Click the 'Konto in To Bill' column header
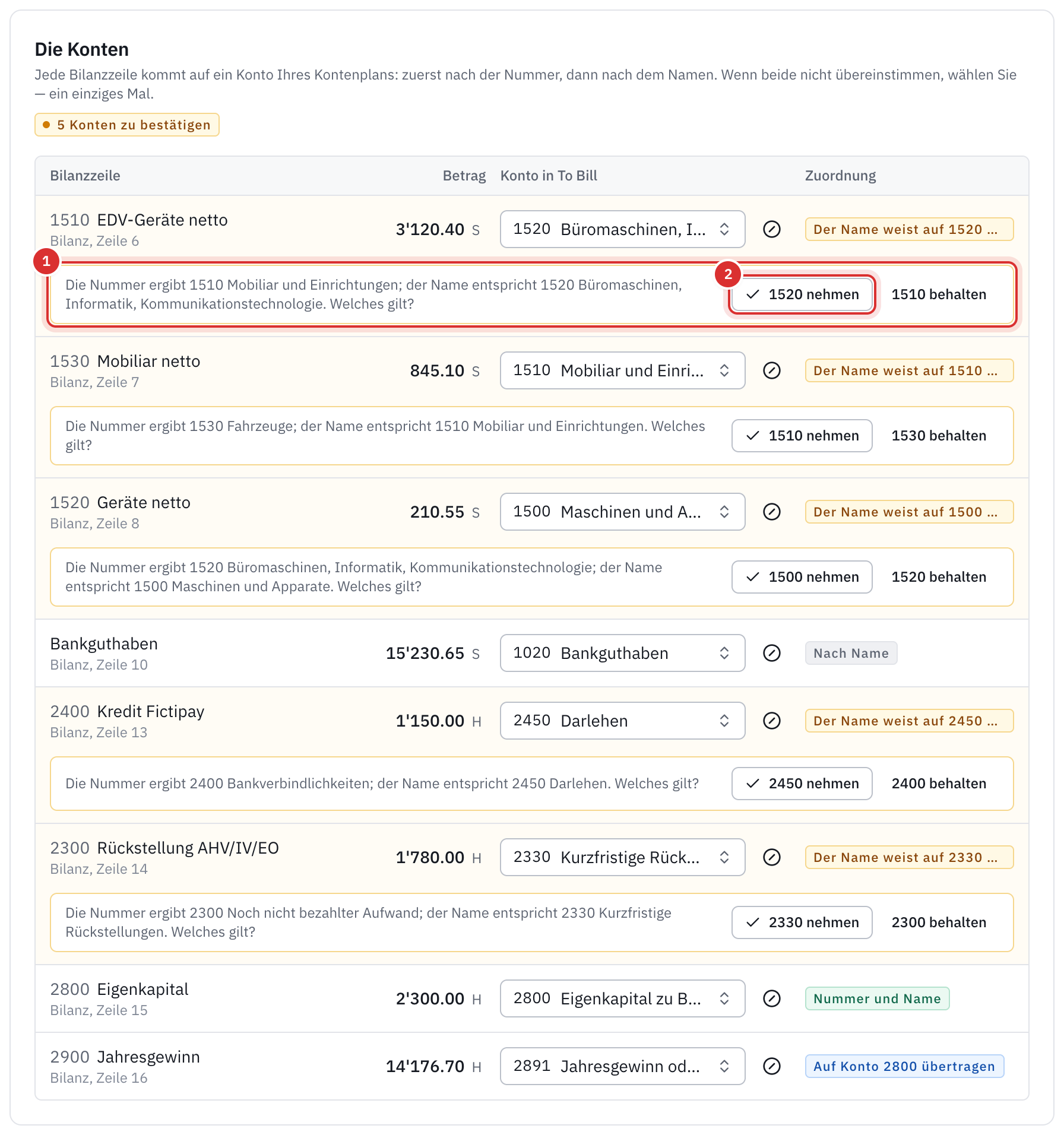 pos(549,176)
